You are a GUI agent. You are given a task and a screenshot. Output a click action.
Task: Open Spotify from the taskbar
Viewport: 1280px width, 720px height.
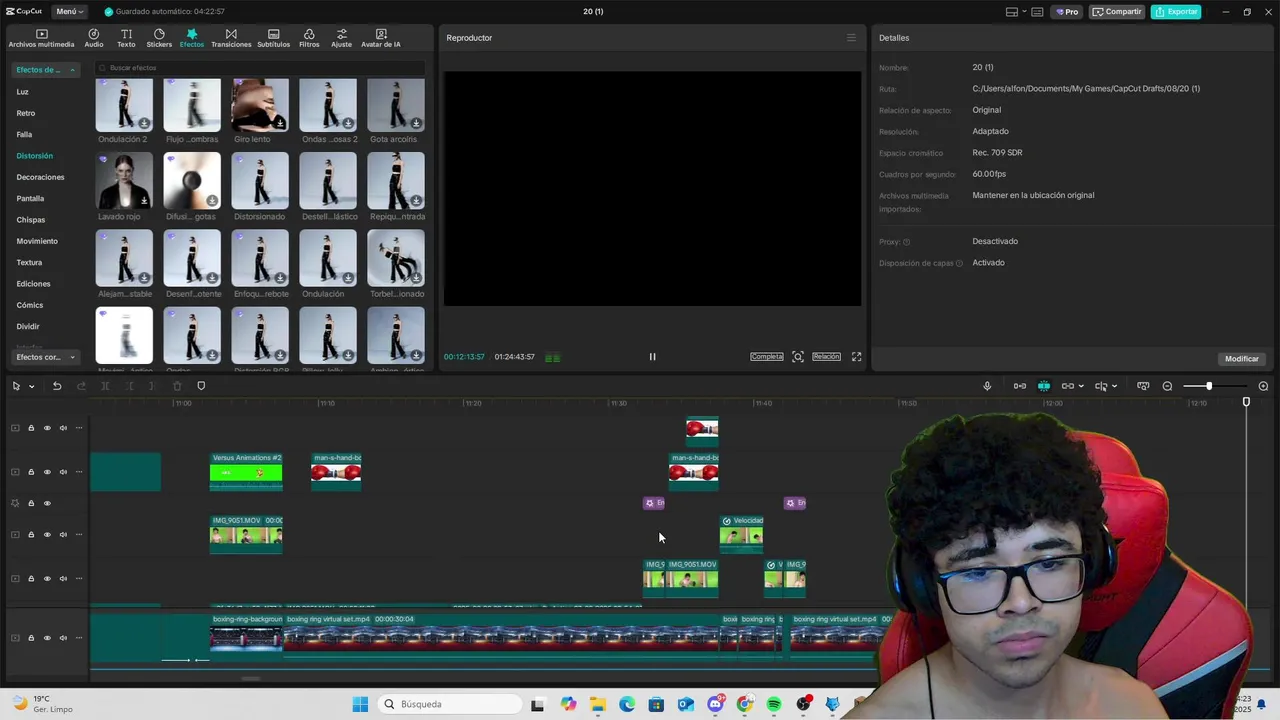774,704
